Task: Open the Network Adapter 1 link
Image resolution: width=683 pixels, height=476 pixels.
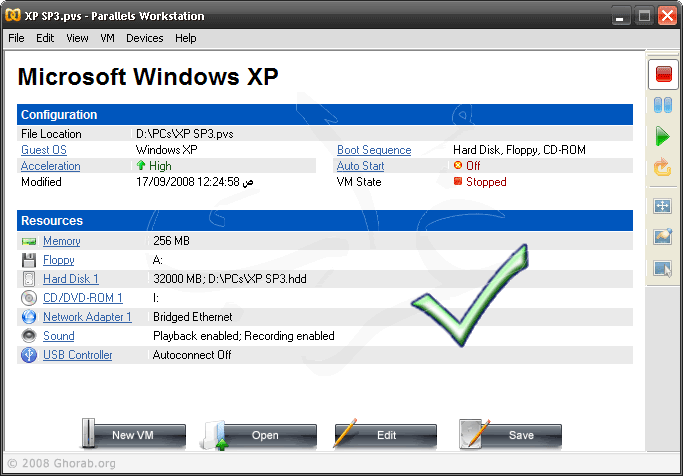Action: point(87,317)
